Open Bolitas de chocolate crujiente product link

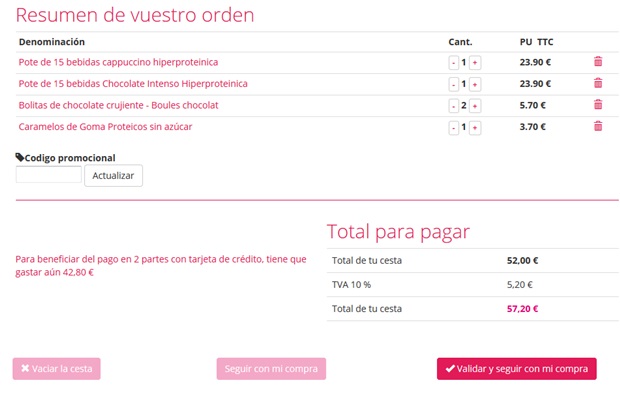click(118, 105)
